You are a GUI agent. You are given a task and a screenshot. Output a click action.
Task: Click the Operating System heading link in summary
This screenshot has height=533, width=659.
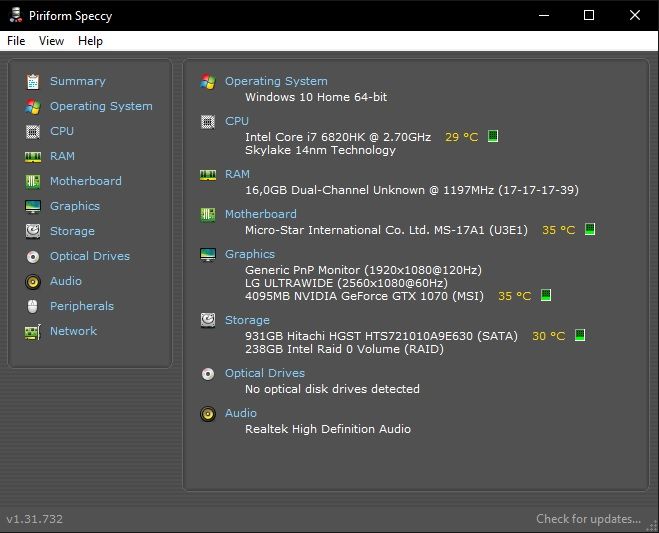click(276, 81)
